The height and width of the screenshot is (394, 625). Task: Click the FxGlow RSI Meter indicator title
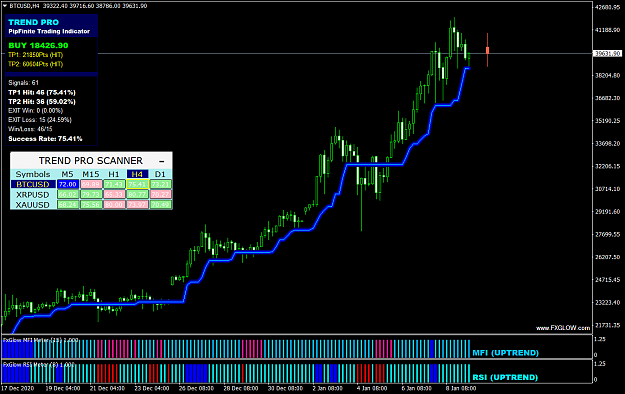tap(39, 364)
